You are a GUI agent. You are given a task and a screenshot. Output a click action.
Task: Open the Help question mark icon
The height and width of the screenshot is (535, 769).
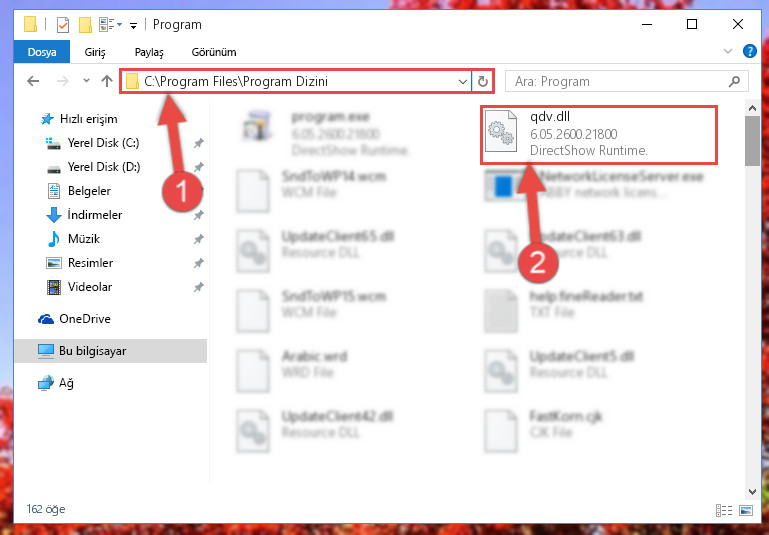pos(749,51)
